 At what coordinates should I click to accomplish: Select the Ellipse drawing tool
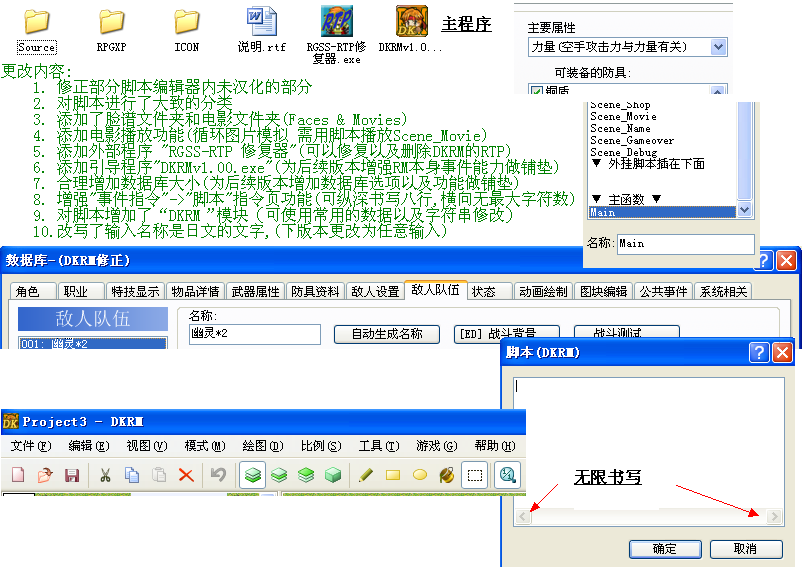coord(420,475)
